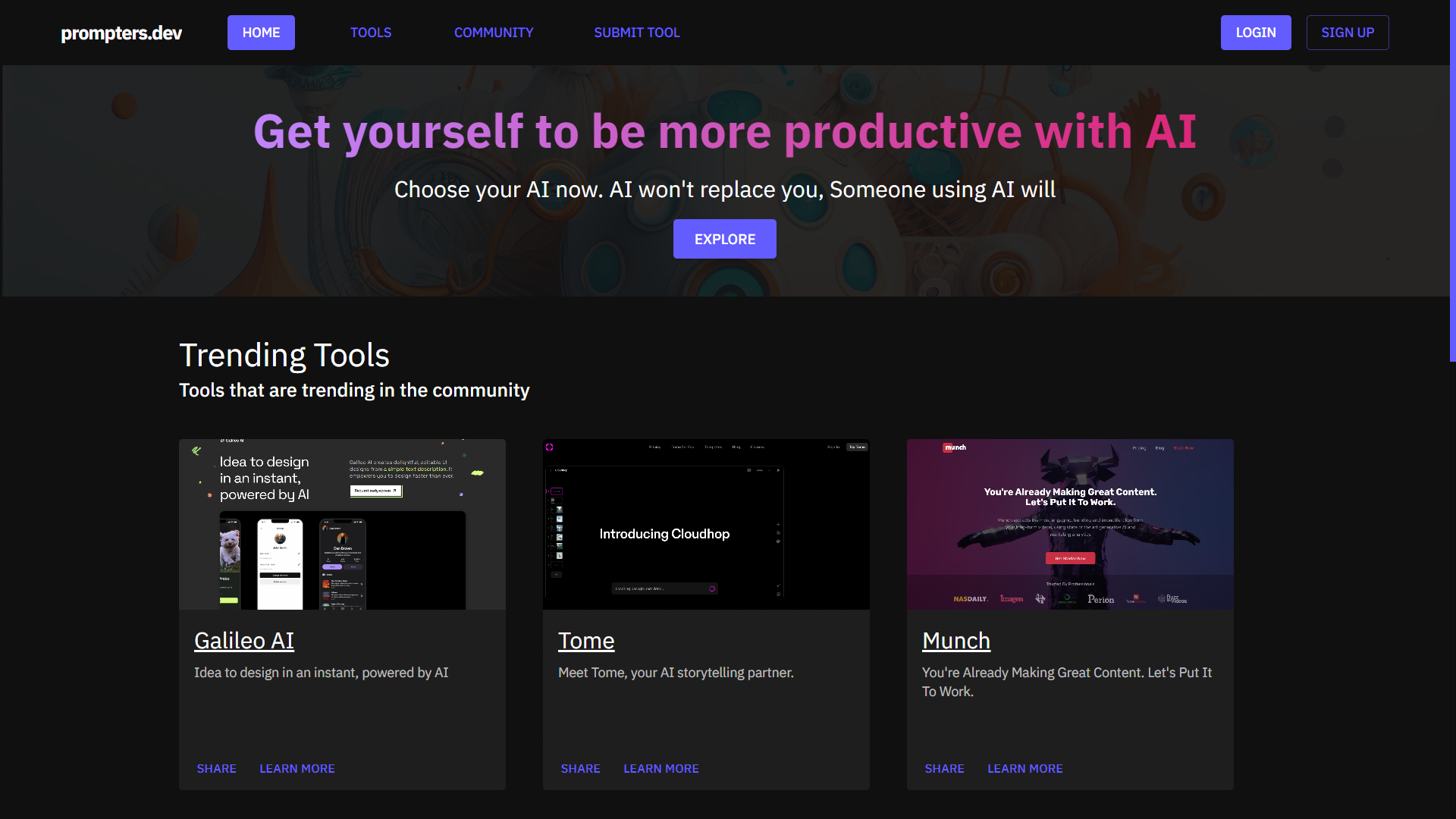Select SUBMIT TOOL in navigation
The height and width of the screenshot is (819, 1456).
[x=637, y=33]
